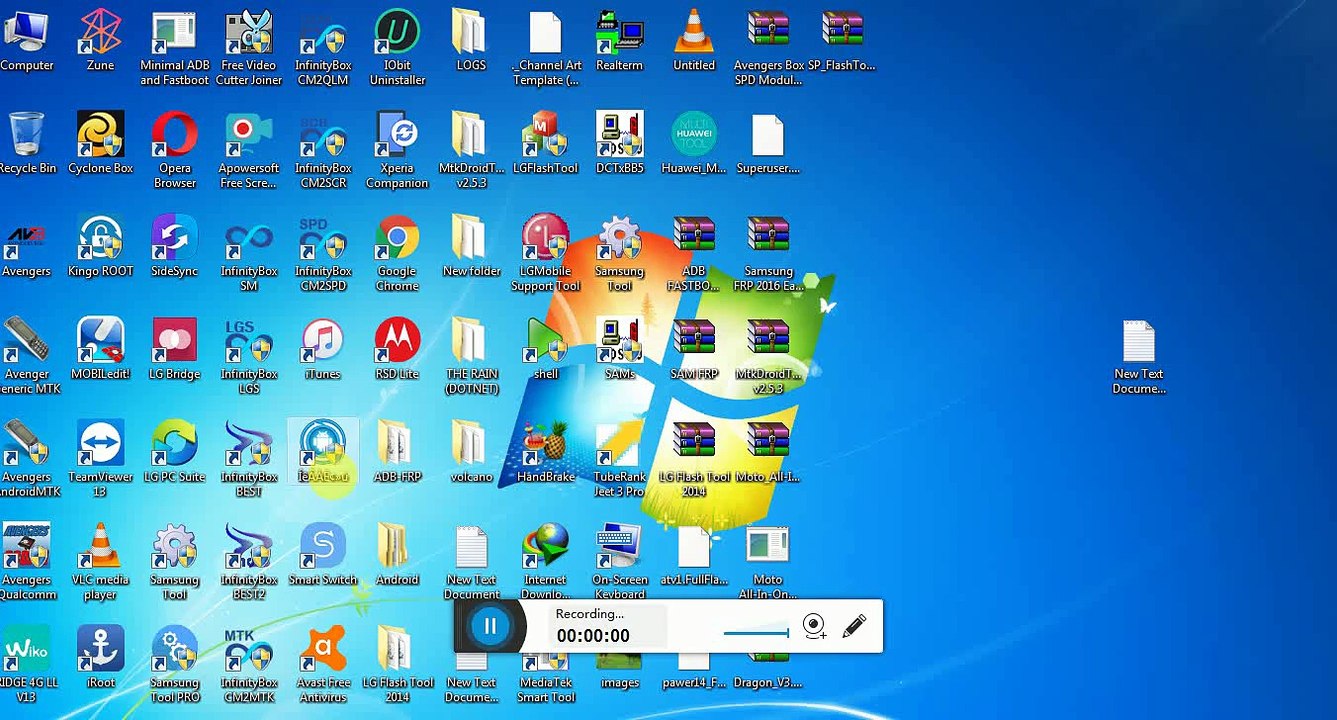The width and height of the screenshot is (1337, 720).
Task: Open the pencil annotation tool on recorder
Action: click(854, 626)
